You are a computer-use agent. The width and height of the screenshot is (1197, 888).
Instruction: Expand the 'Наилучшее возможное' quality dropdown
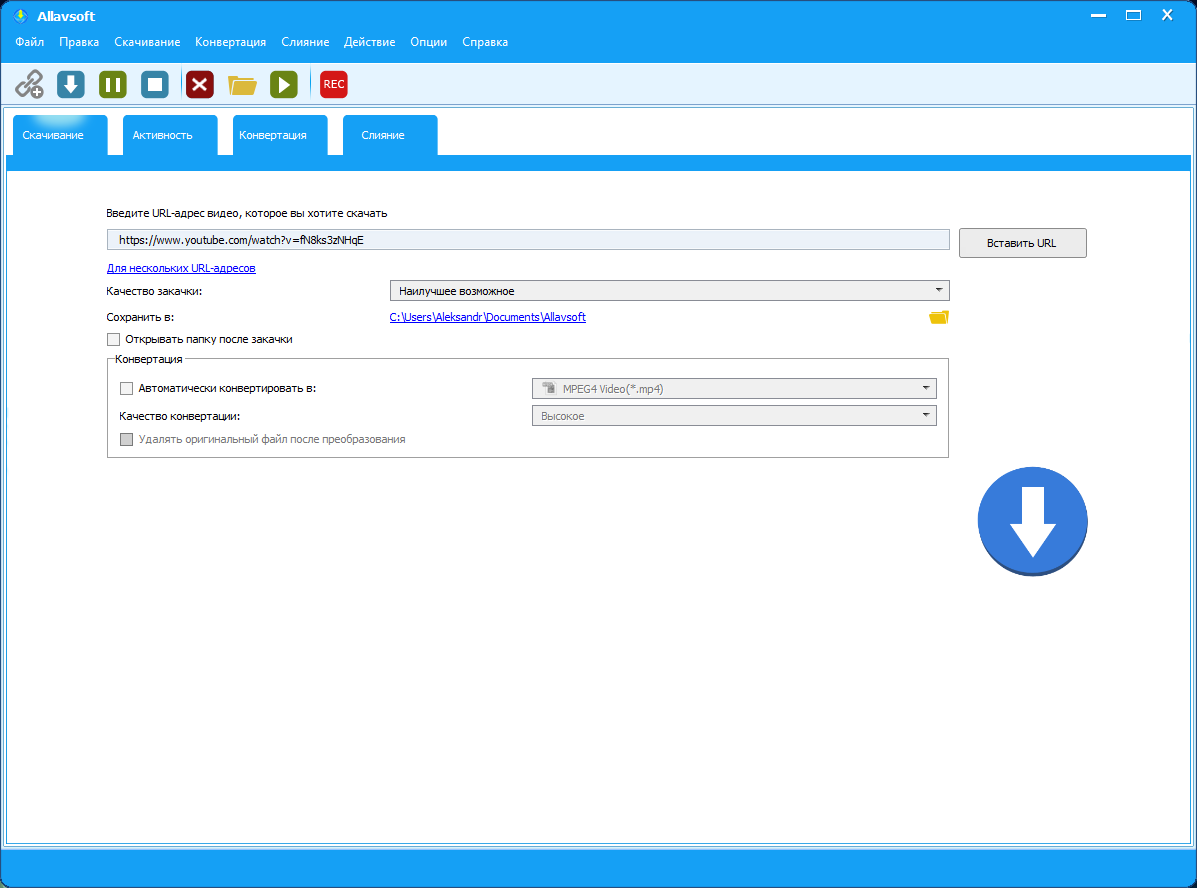click(668, 291)
